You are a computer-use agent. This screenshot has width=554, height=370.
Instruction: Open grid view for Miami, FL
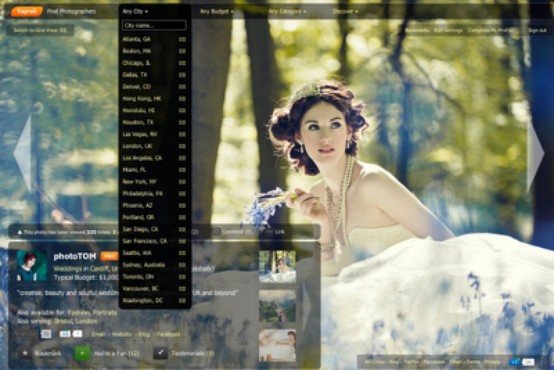tap(182, 170)
